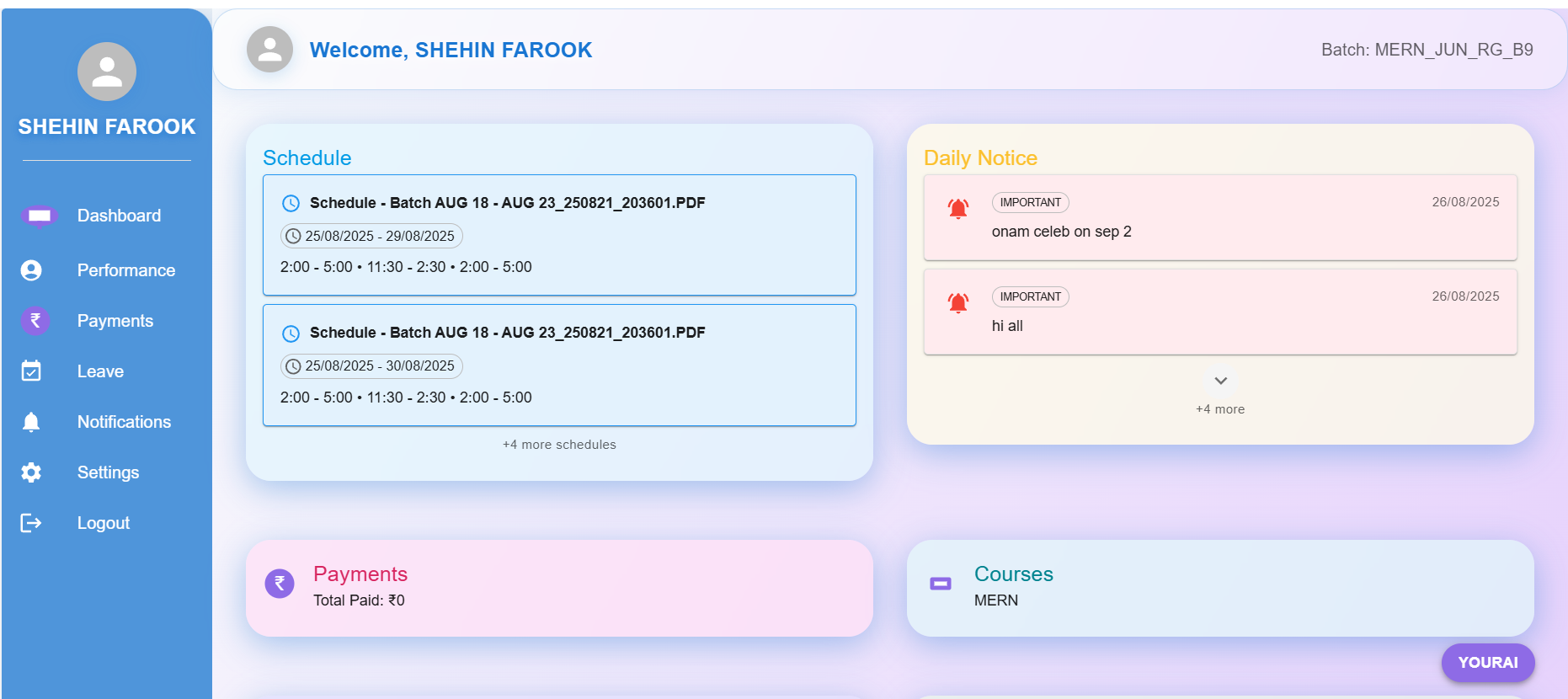Go to the Leave menu item

pos(100,371)
